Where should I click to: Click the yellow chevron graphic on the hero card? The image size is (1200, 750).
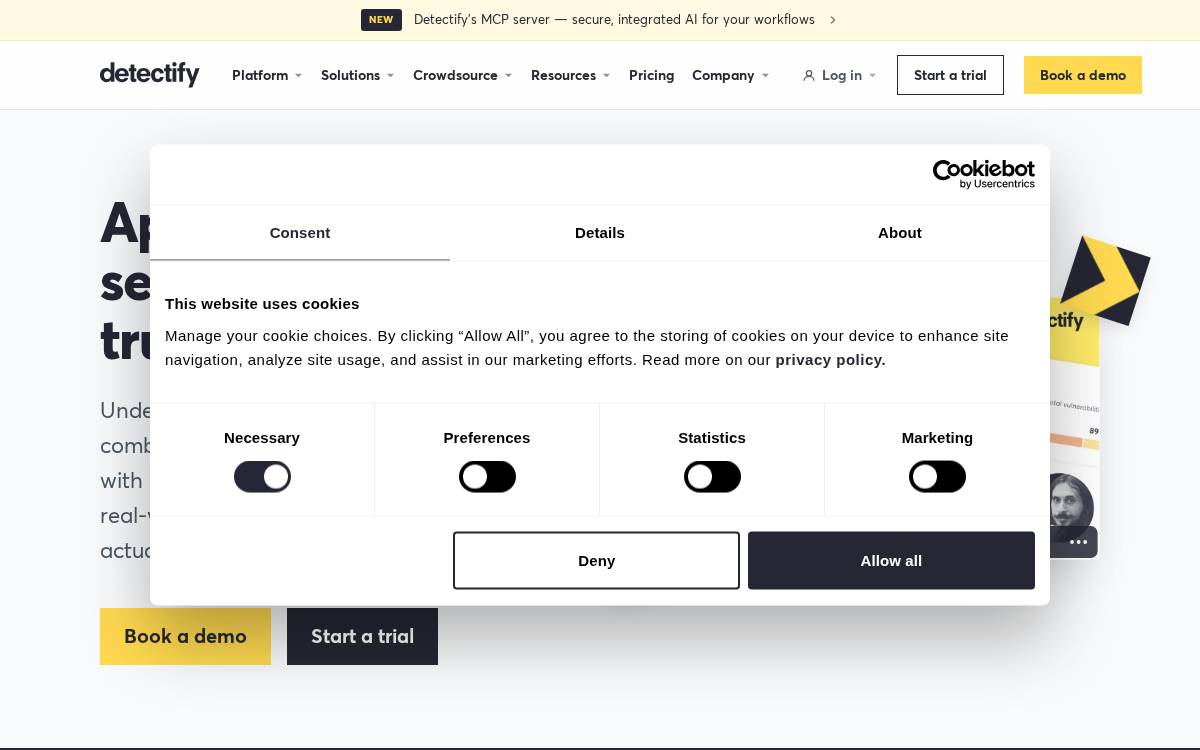pos(1105,280)
